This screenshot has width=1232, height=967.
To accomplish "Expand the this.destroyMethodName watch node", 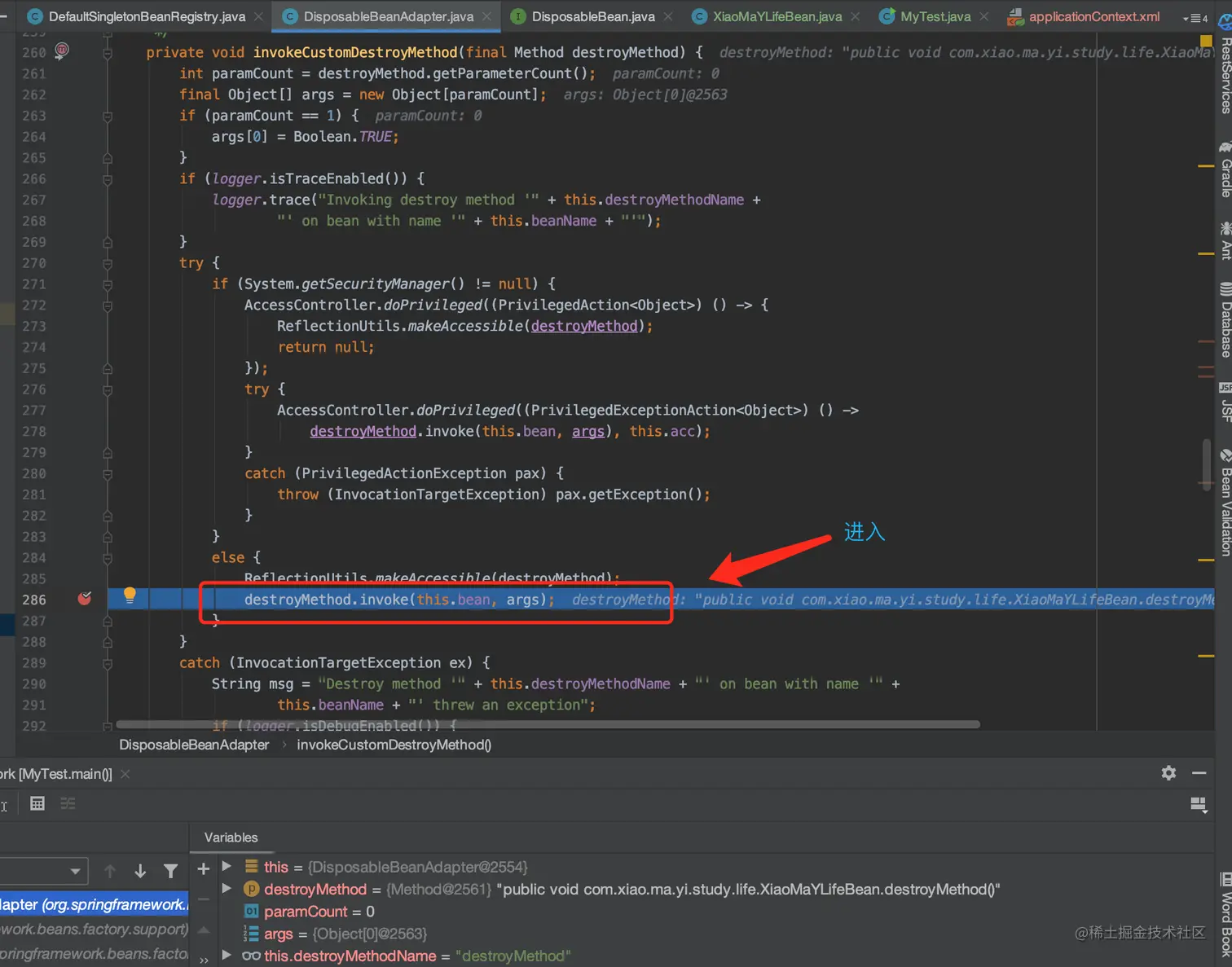I will click(227, 955).
